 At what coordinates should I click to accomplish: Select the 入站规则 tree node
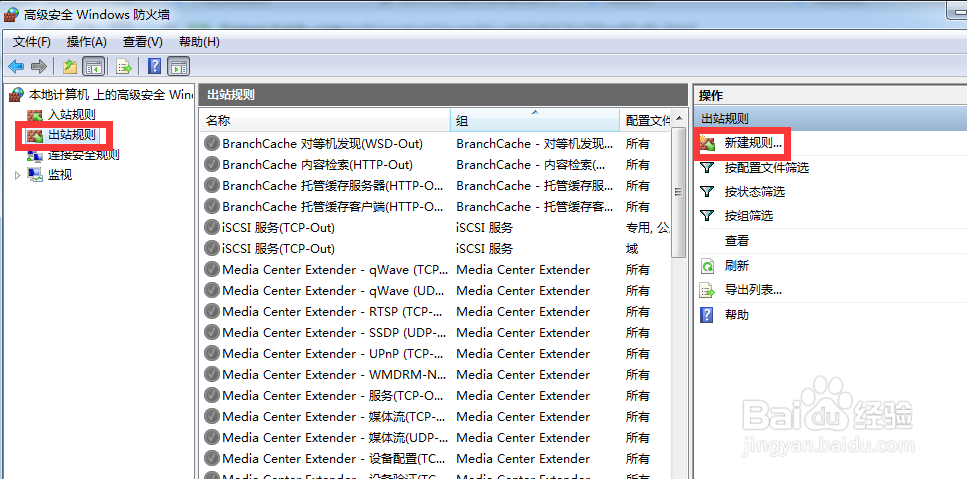coord(72,115)
